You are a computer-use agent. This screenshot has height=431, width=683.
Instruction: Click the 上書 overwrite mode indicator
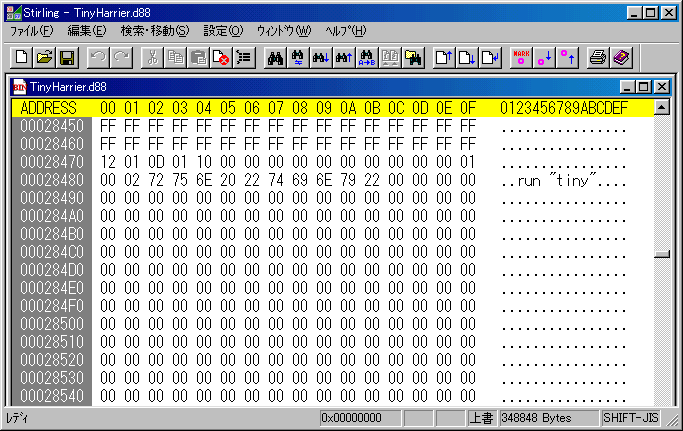(481, 418)
